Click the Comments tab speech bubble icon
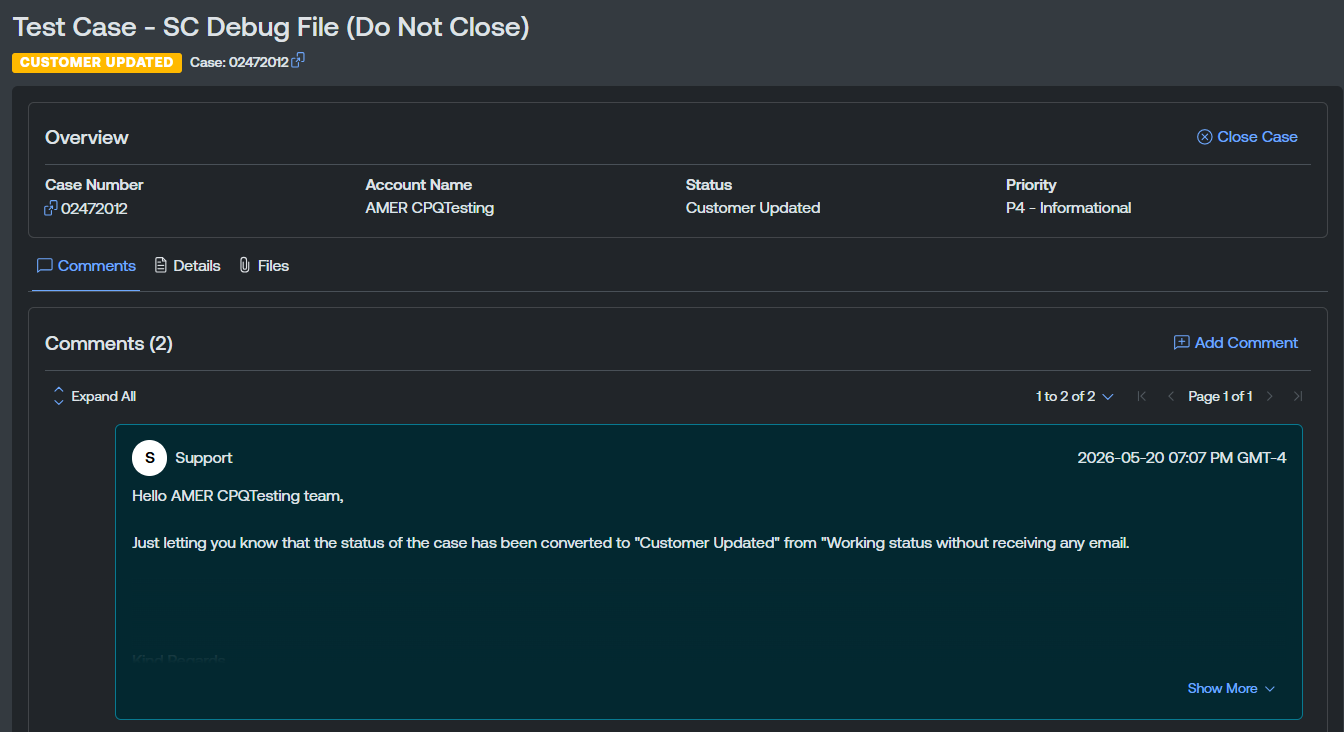The height and width of the screenshot is (732, 1344). coord(44,266)
